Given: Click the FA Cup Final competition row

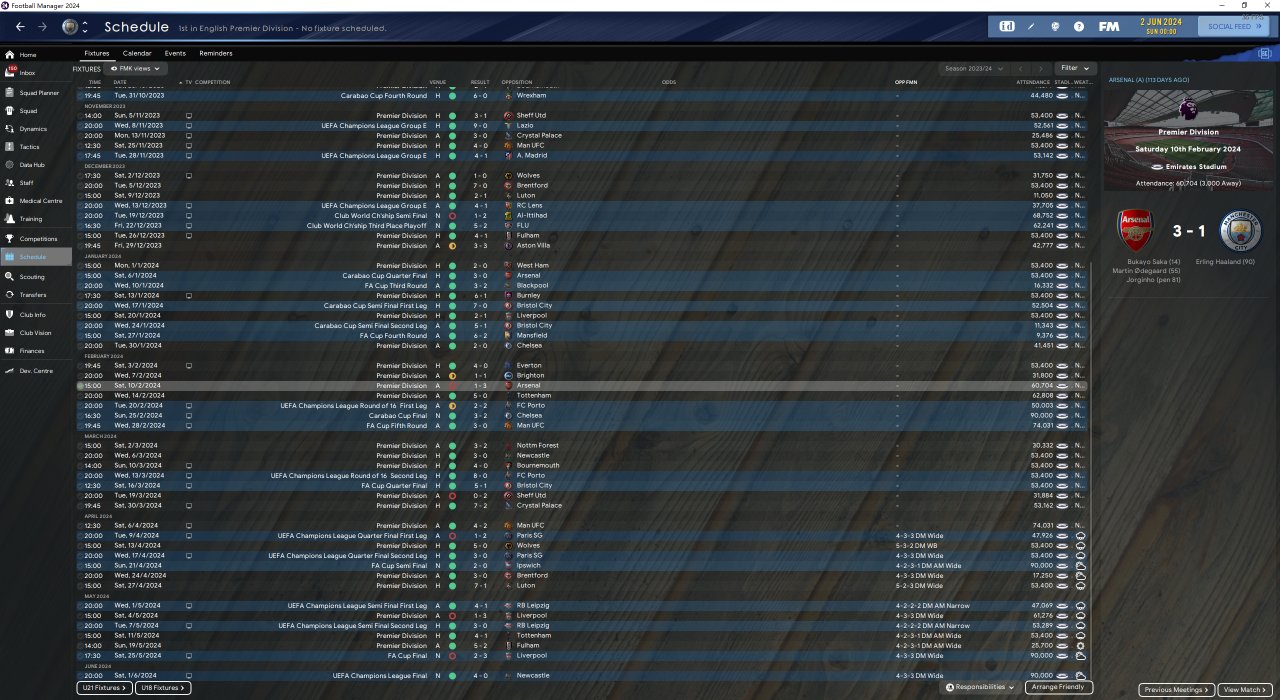Looking at the screenshot, I should tap(583, 656).
